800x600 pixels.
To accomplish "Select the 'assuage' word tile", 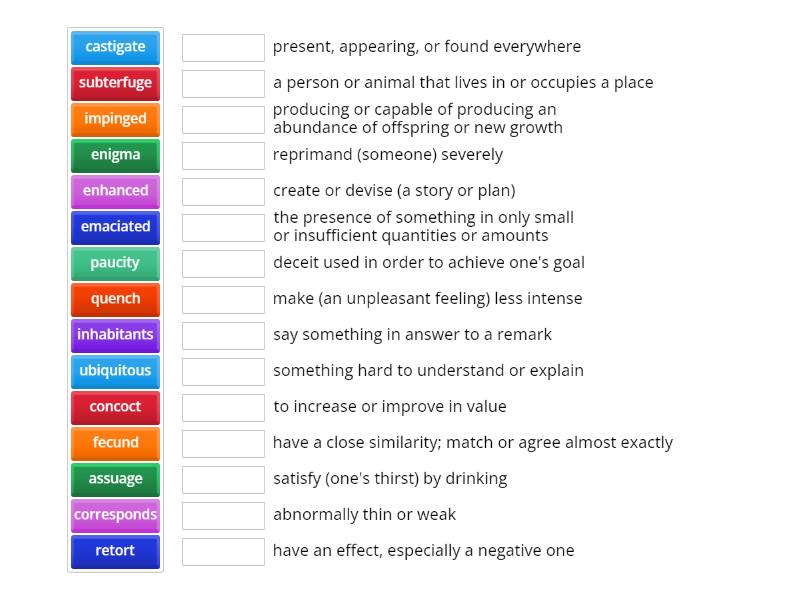I will (x=115, y=479).
